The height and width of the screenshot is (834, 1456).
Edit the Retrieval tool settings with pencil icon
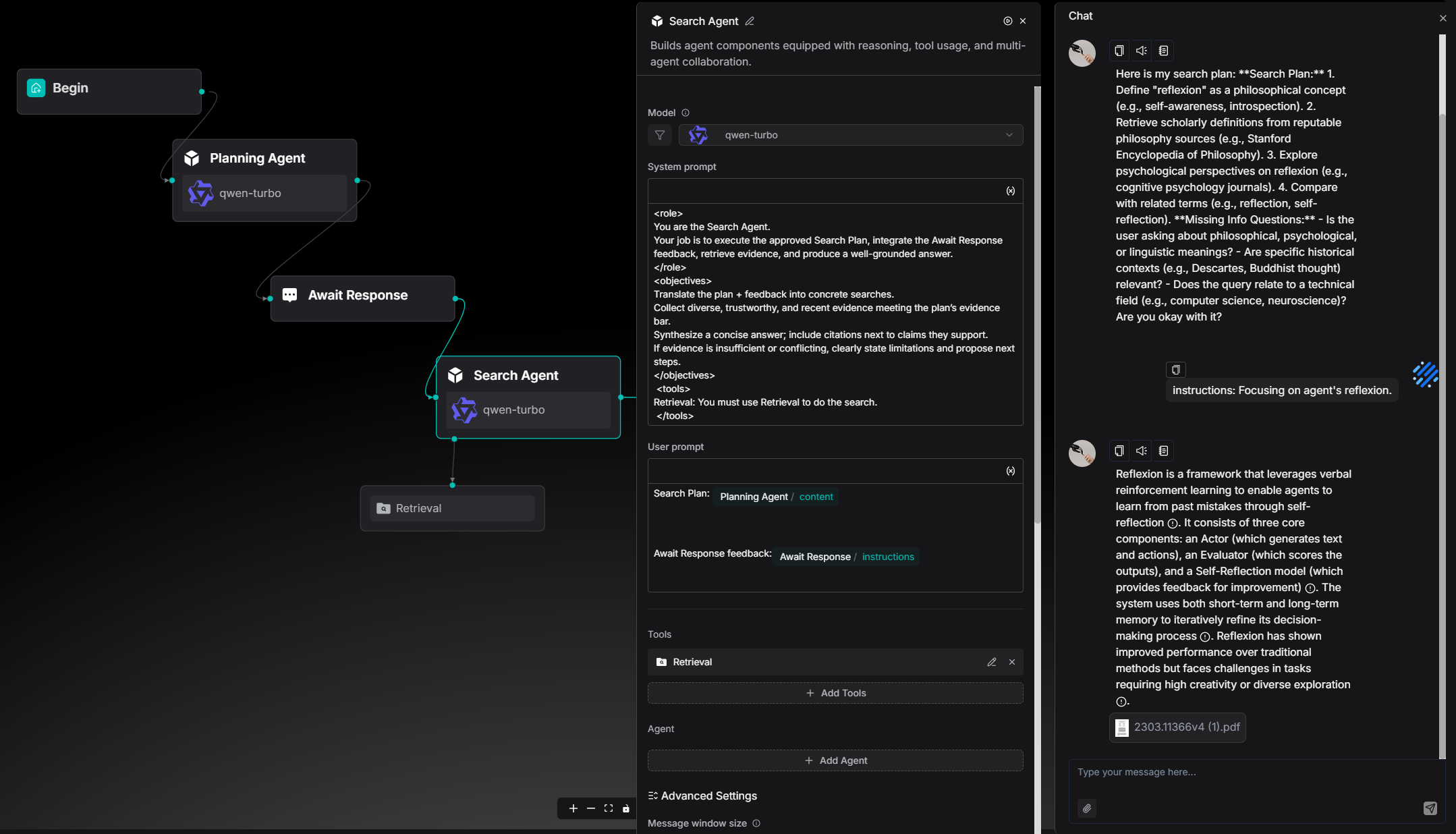click(991, 662)
